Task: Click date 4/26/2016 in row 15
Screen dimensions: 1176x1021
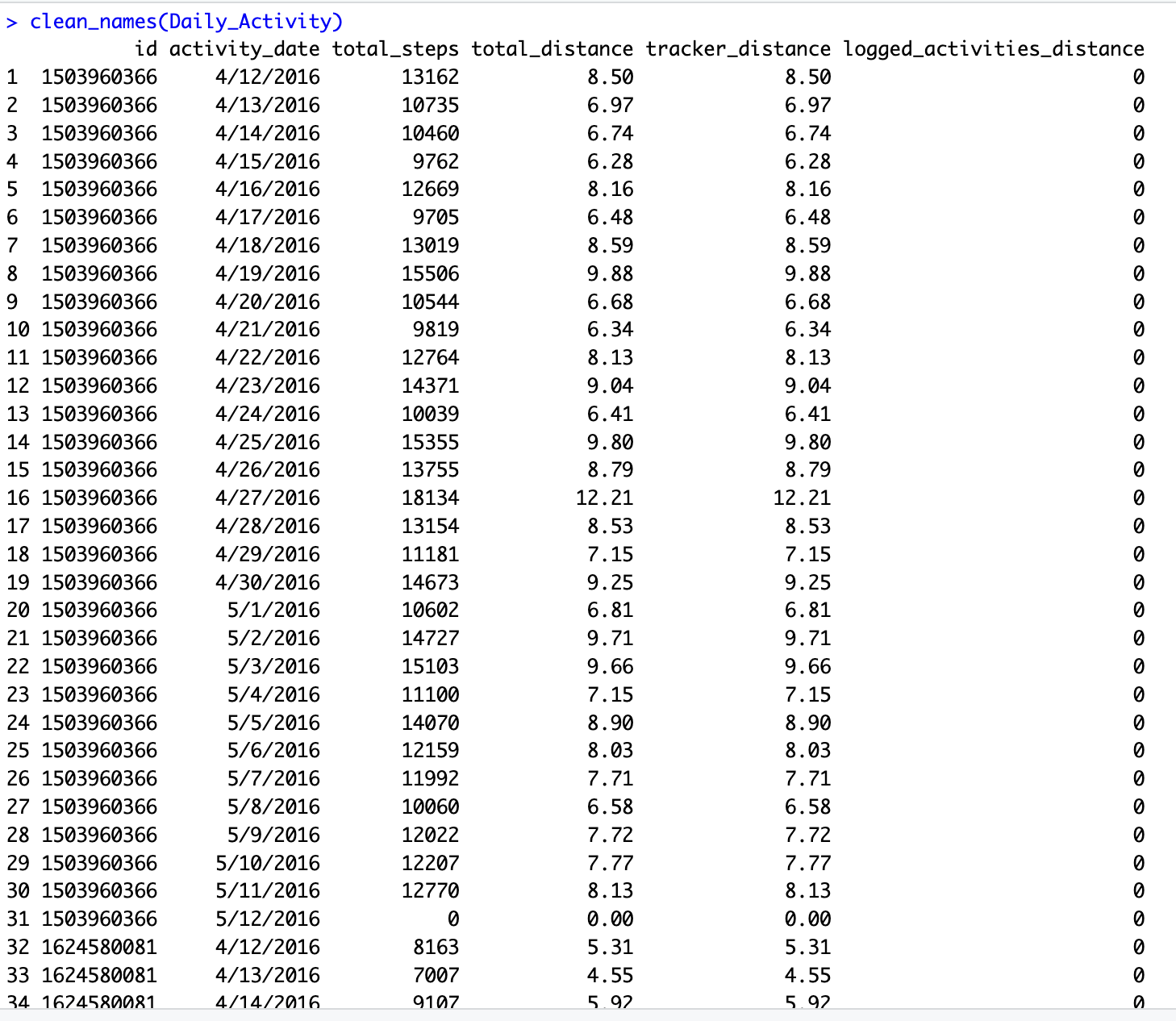Action: point(268,470)
